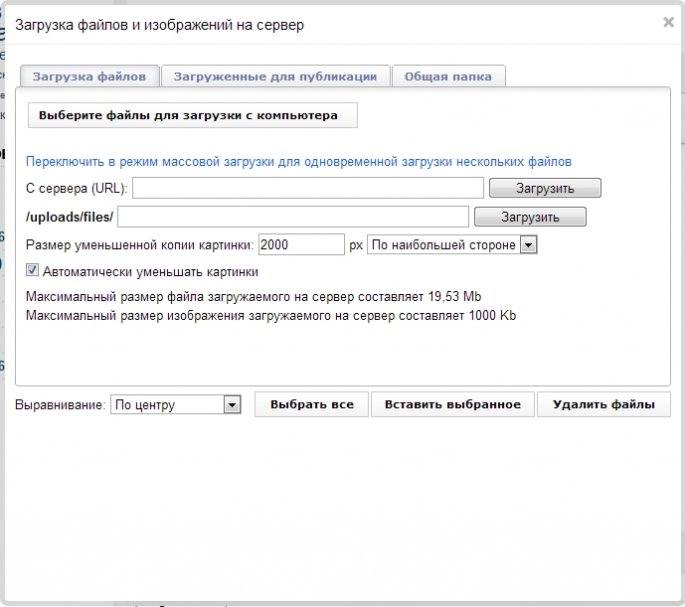Toggle the 'Автоматически уменьшать картинки' checkbox

click(32, 270)
